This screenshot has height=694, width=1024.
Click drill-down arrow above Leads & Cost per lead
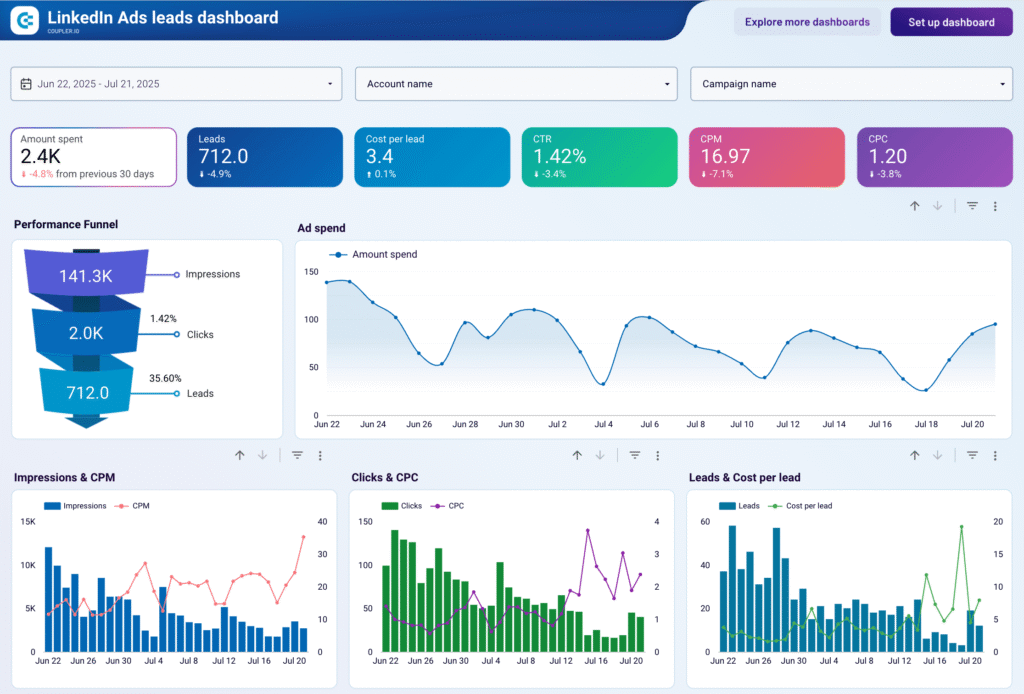point(937,455)
